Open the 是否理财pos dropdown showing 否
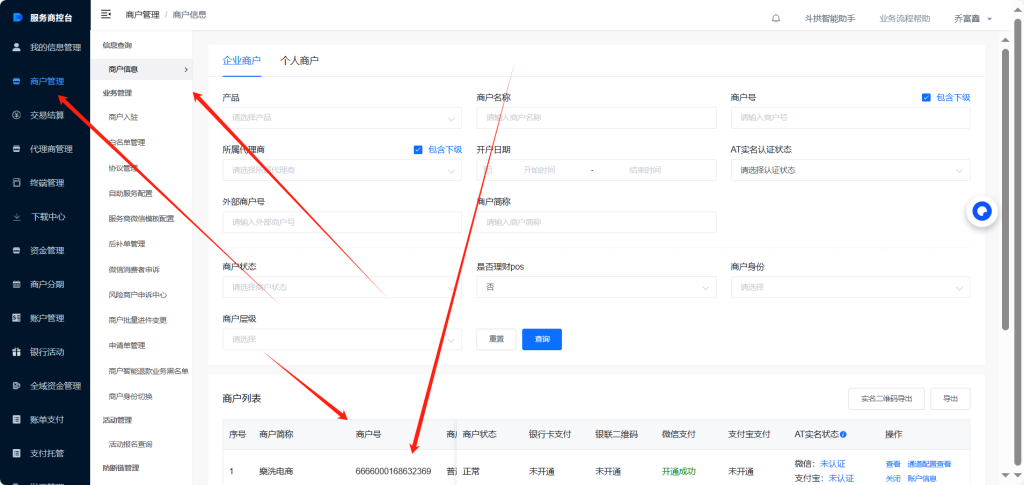This screenshot has height=485, width=1024. [x=596, y=287]
